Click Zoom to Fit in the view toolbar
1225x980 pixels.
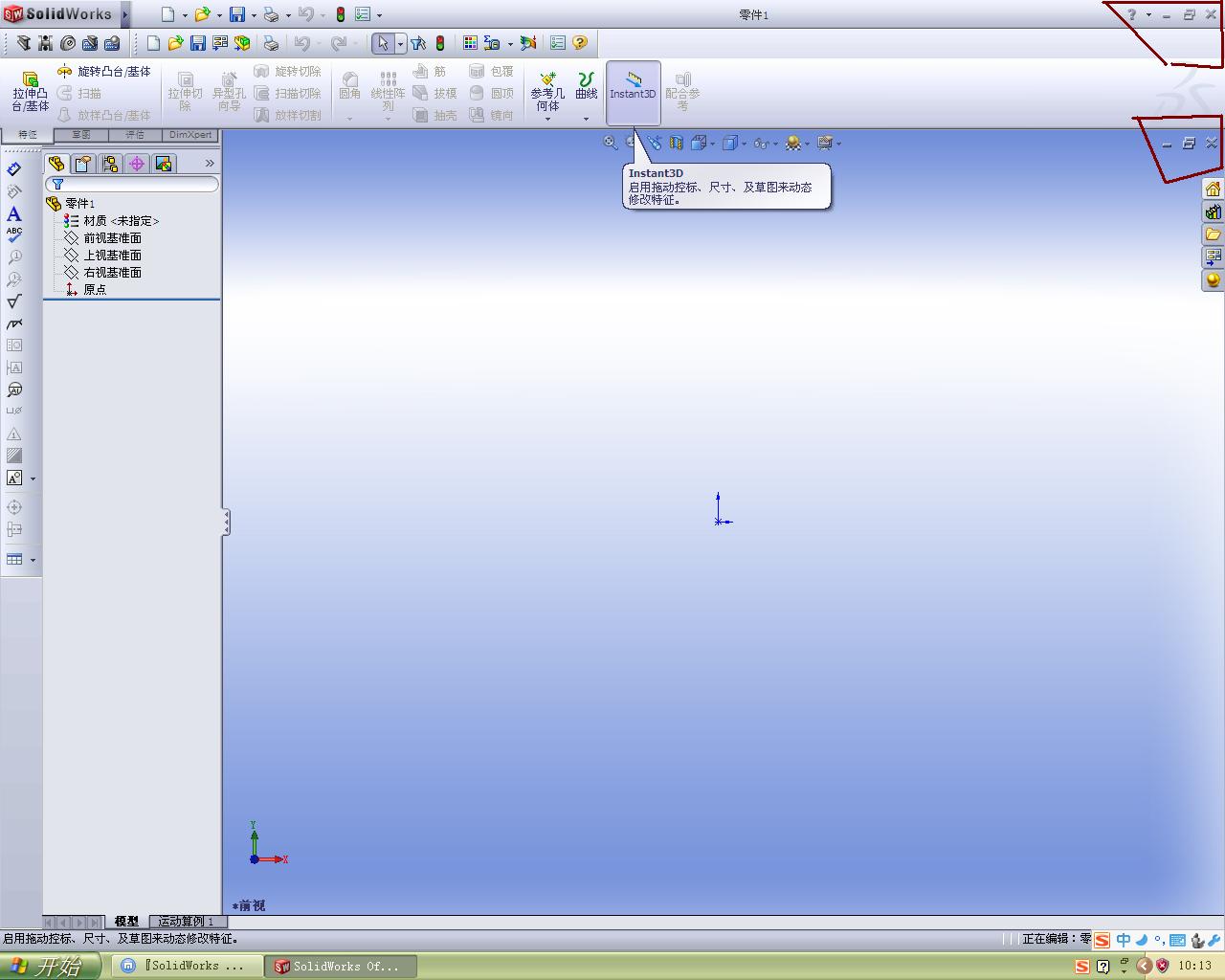click(610, 143)
